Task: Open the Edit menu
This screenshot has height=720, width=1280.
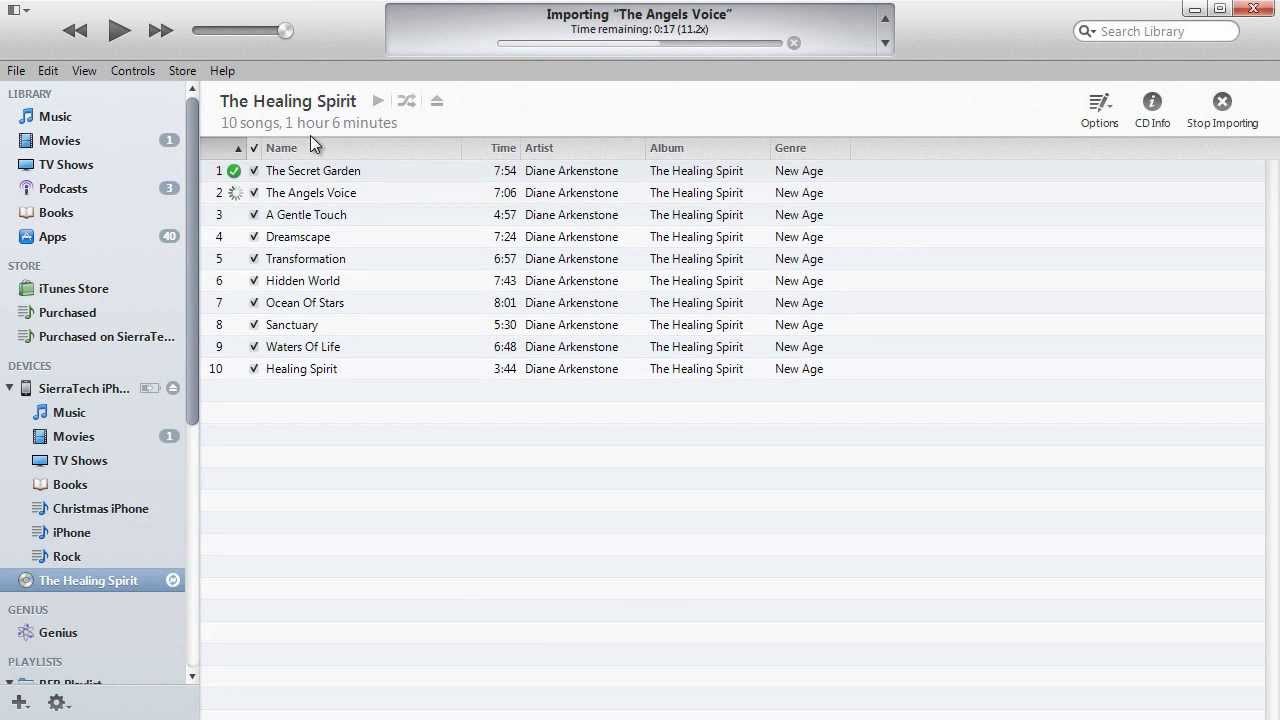Action: (48, 71)
